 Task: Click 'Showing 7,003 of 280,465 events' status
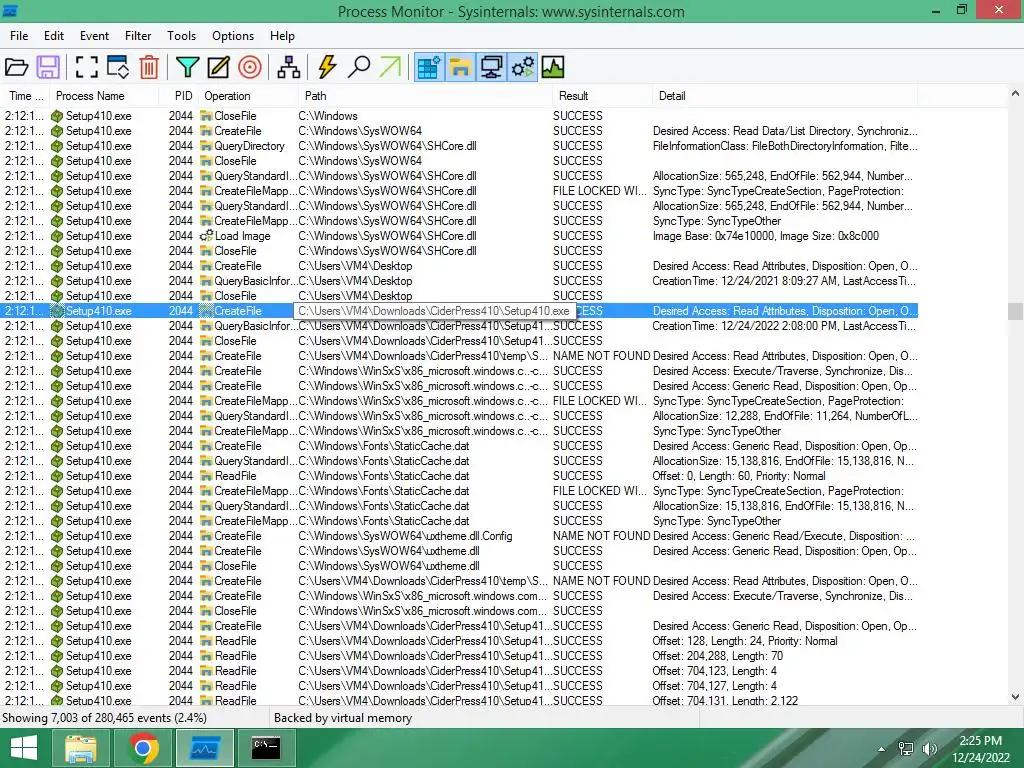[x=104, y=718]
